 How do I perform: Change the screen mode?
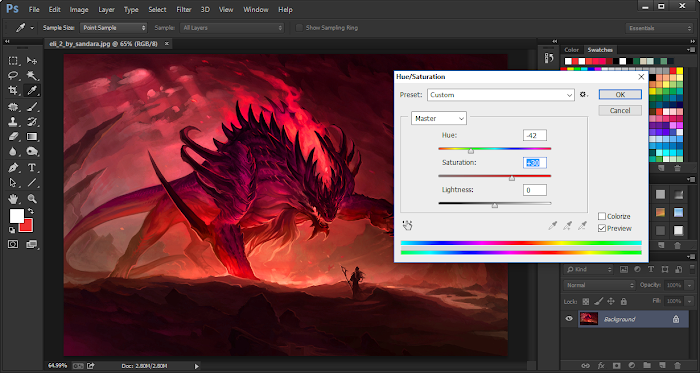pyautogui.click(x=32, y=245)
